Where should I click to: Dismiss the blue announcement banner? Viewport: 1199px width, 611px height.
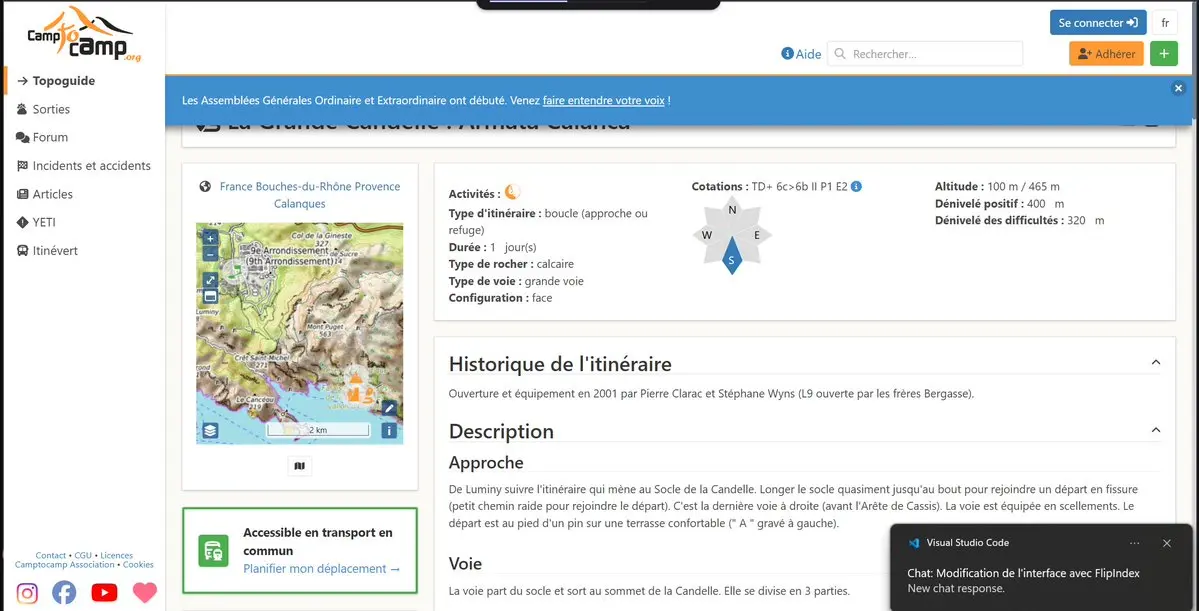(x=1178, y=88)
